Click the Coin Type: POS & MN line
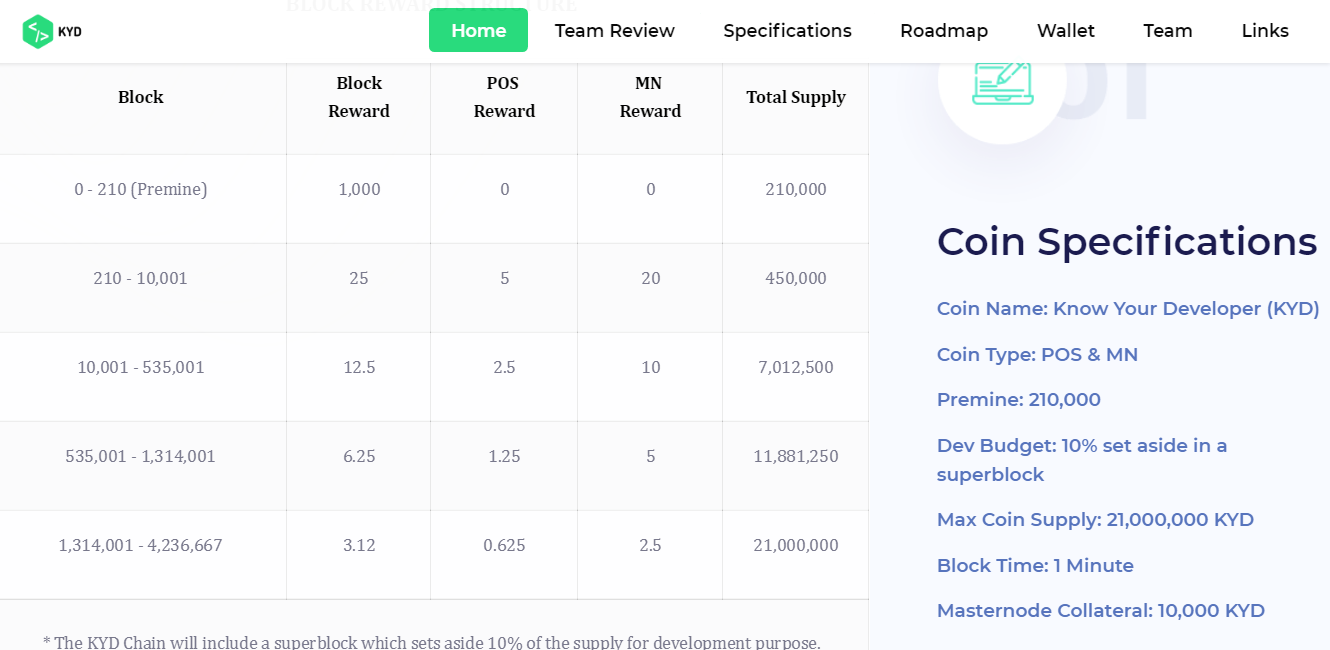The height and width of the screenshot is (650, 1330). (1037, 355)
